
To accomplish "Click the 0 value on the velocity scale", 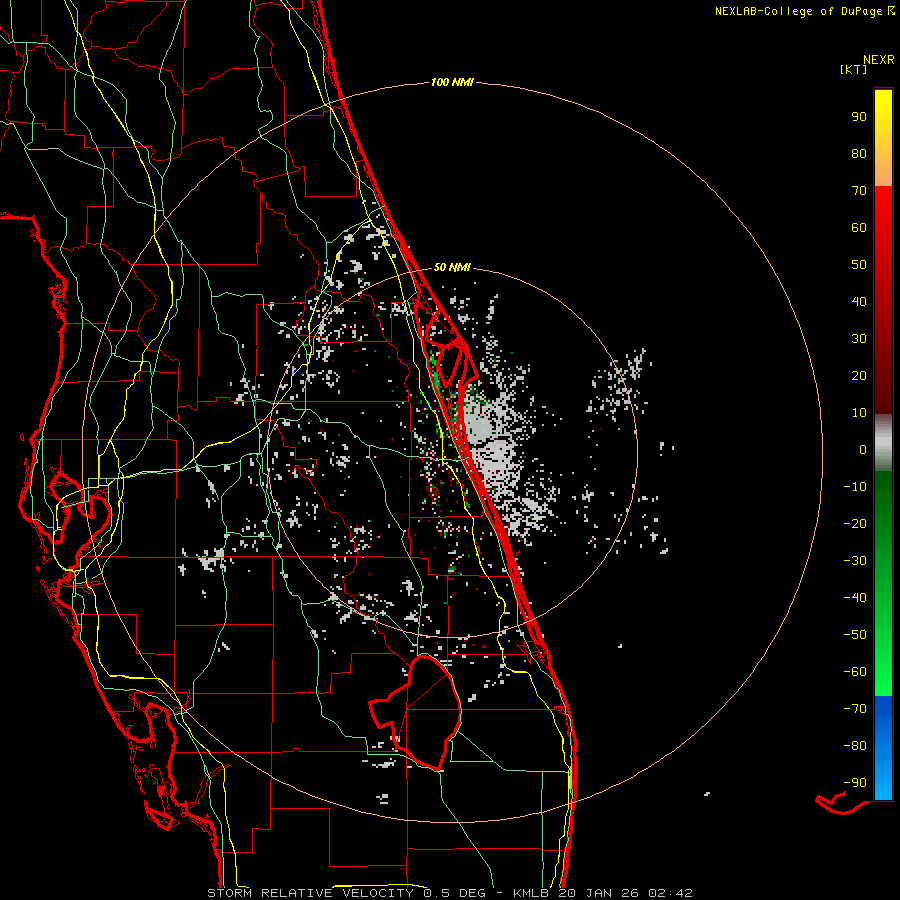I will pyautogui.click(x=863, y=450).
